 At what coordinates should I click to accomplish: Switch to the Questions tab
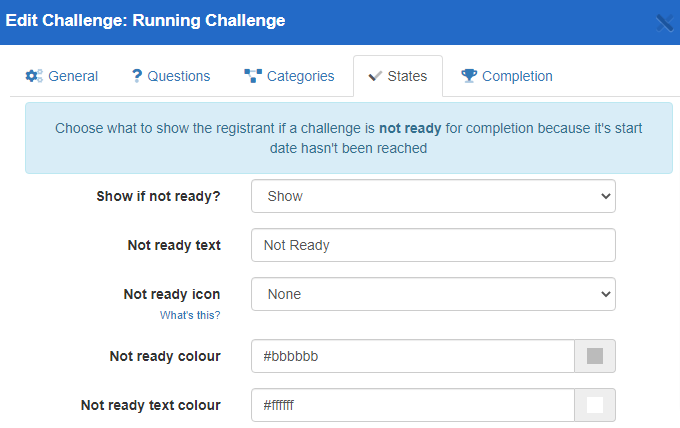pos(170,76)
